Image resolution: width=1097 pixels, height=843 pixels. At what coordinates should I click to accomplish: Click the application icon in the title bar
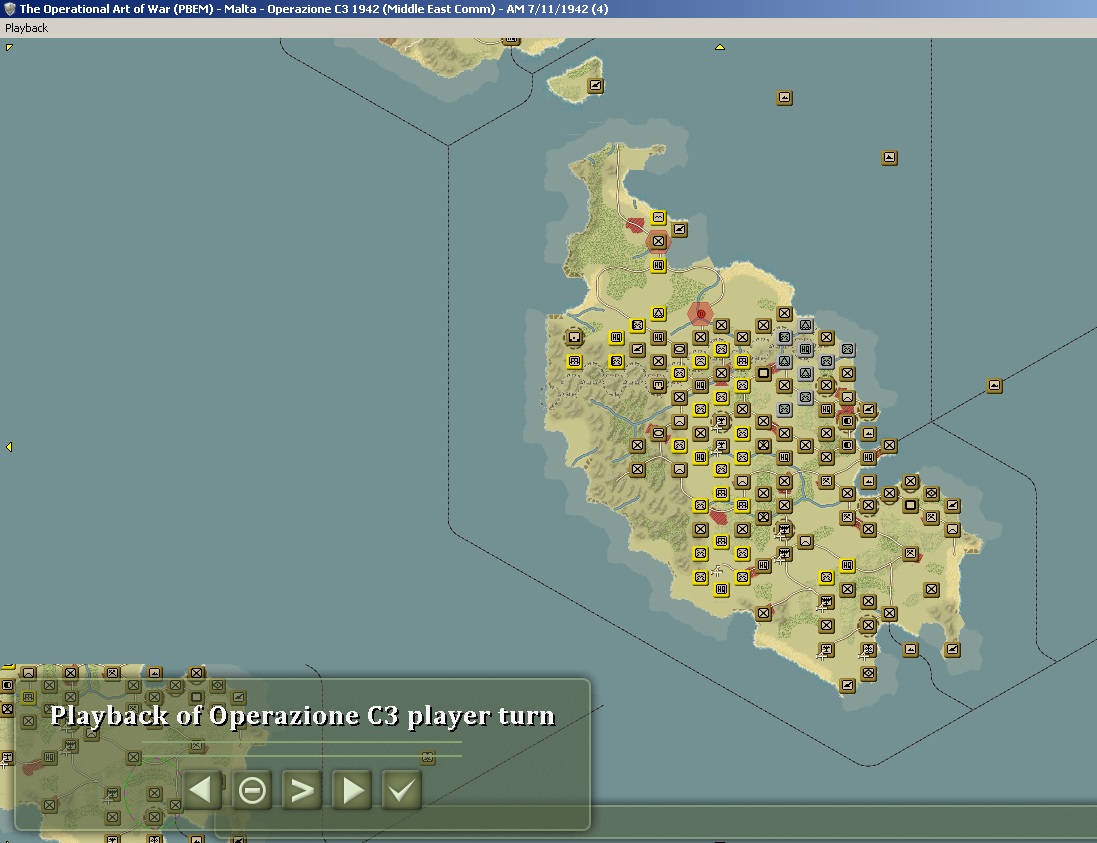[x=10, y=9]
